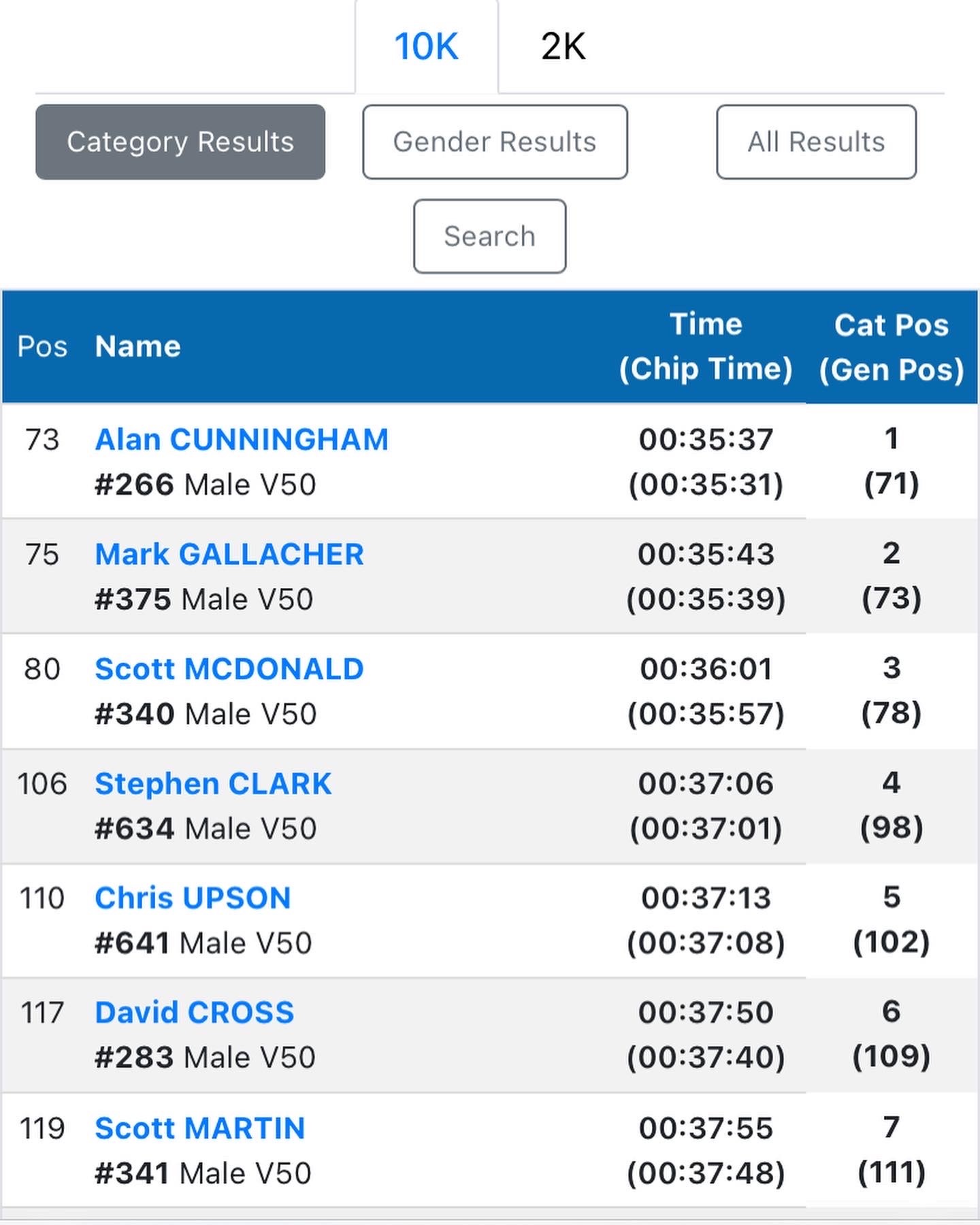Open Mark GALLACHER result details
Image resolution: width=980 pixels, height=1225 pixels.
click(229, 555)
